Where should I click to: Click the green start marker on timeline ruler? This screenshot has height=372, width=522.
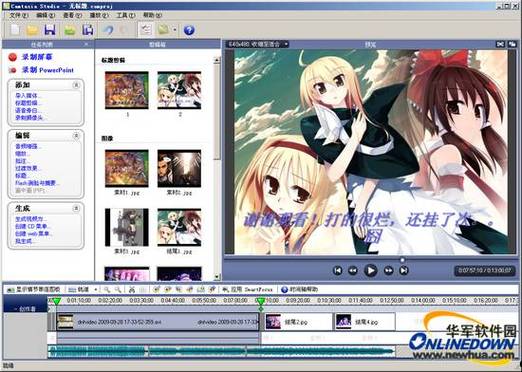point(57,301)
